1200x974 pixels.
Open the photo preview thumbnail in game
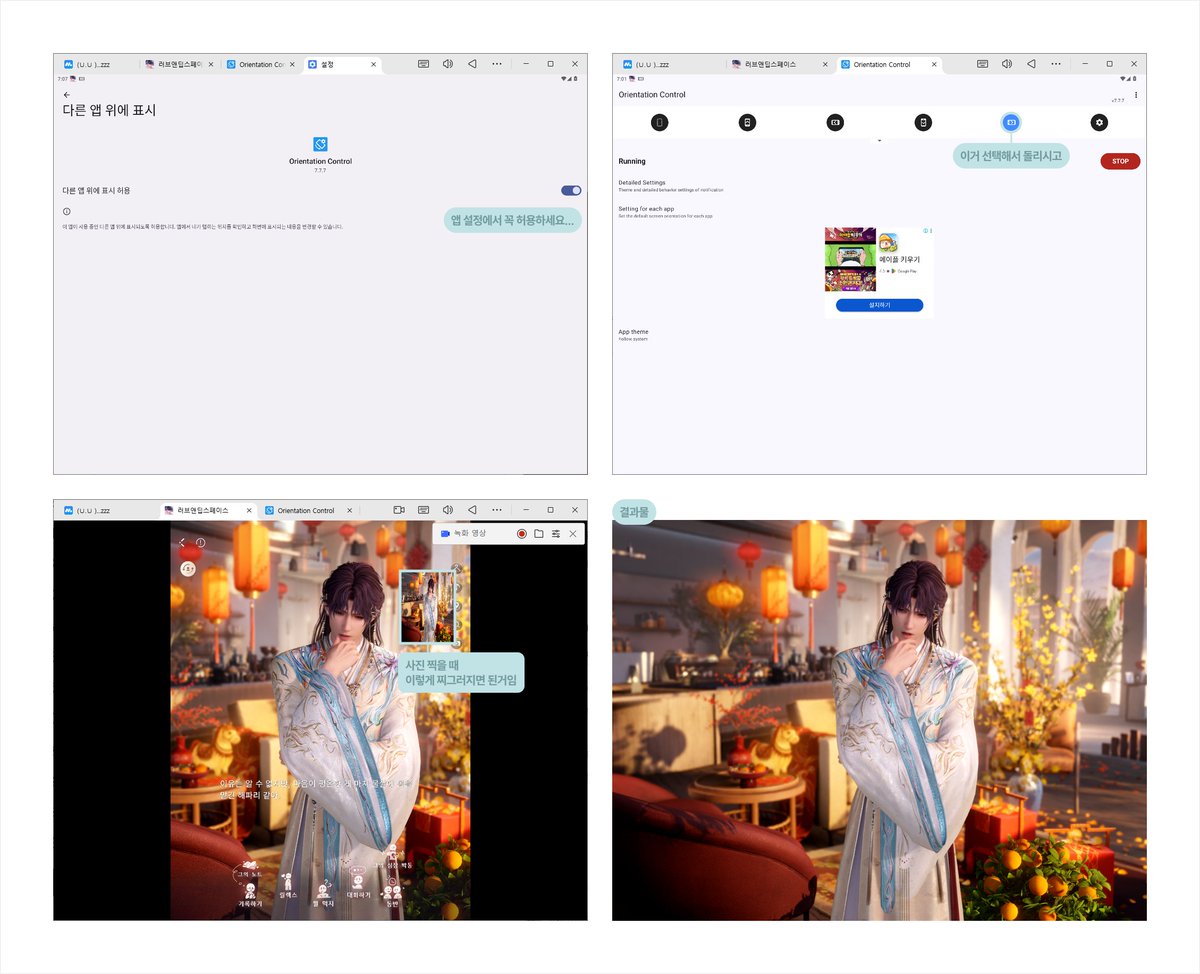pos(427,605)
